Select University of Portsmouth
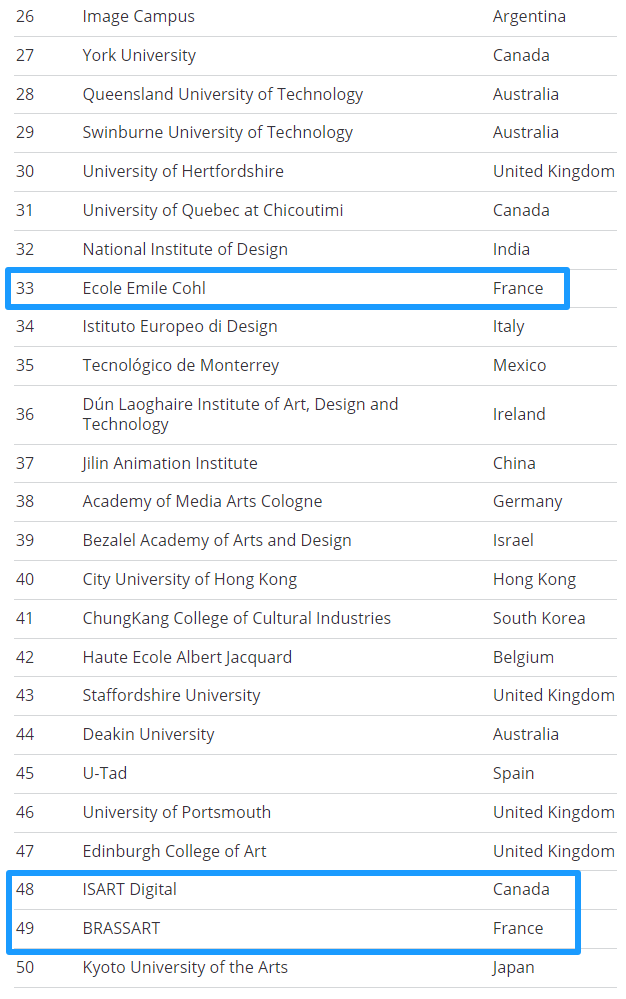Image resolution: width=626 pixels, height=999 pixels. [177, 812]
